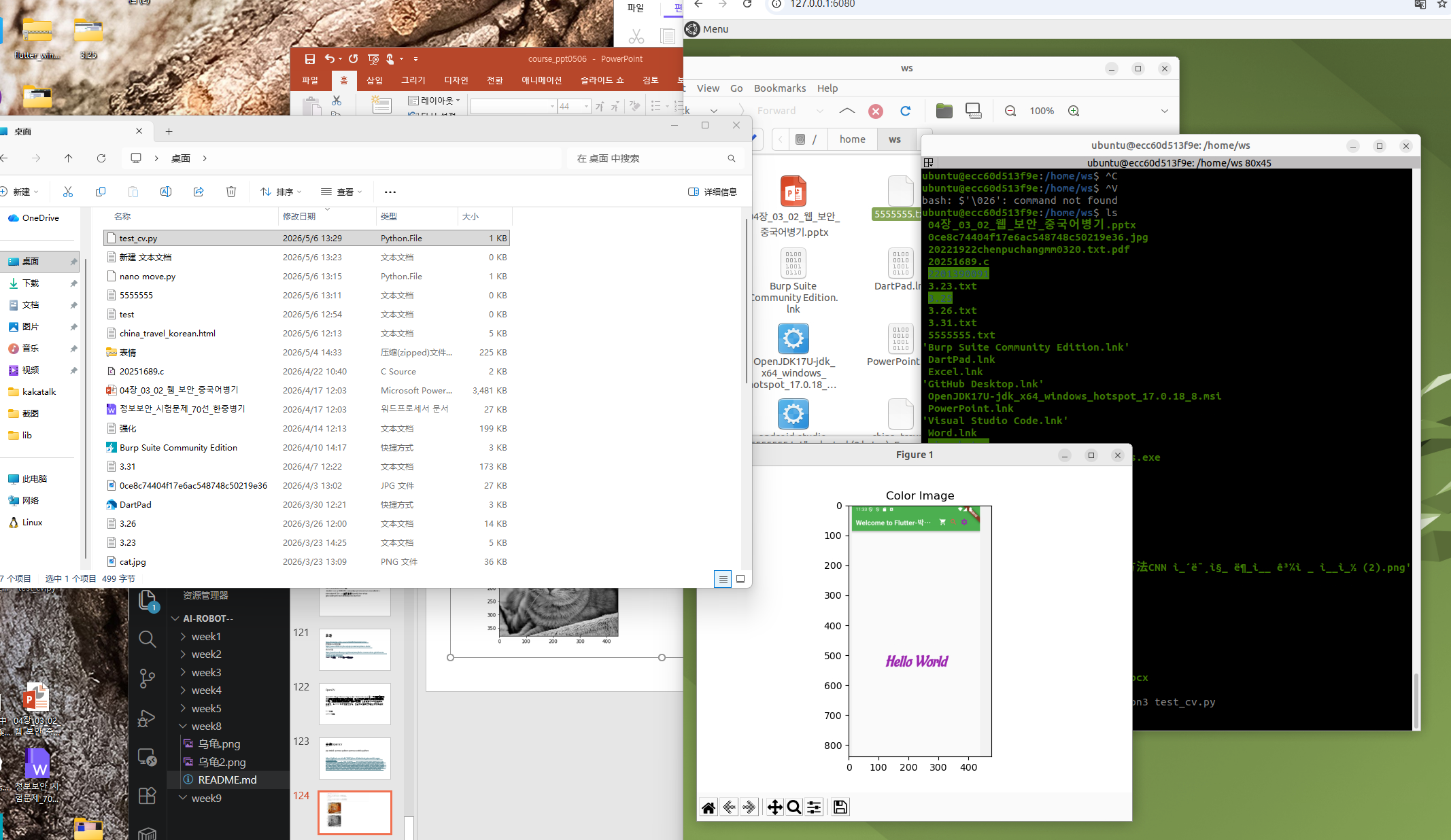Viewport: 1451px width, 840px height.
Task: Open 삽입 tab in PowerPoint ribbon
Action: [x=375, y=80]
